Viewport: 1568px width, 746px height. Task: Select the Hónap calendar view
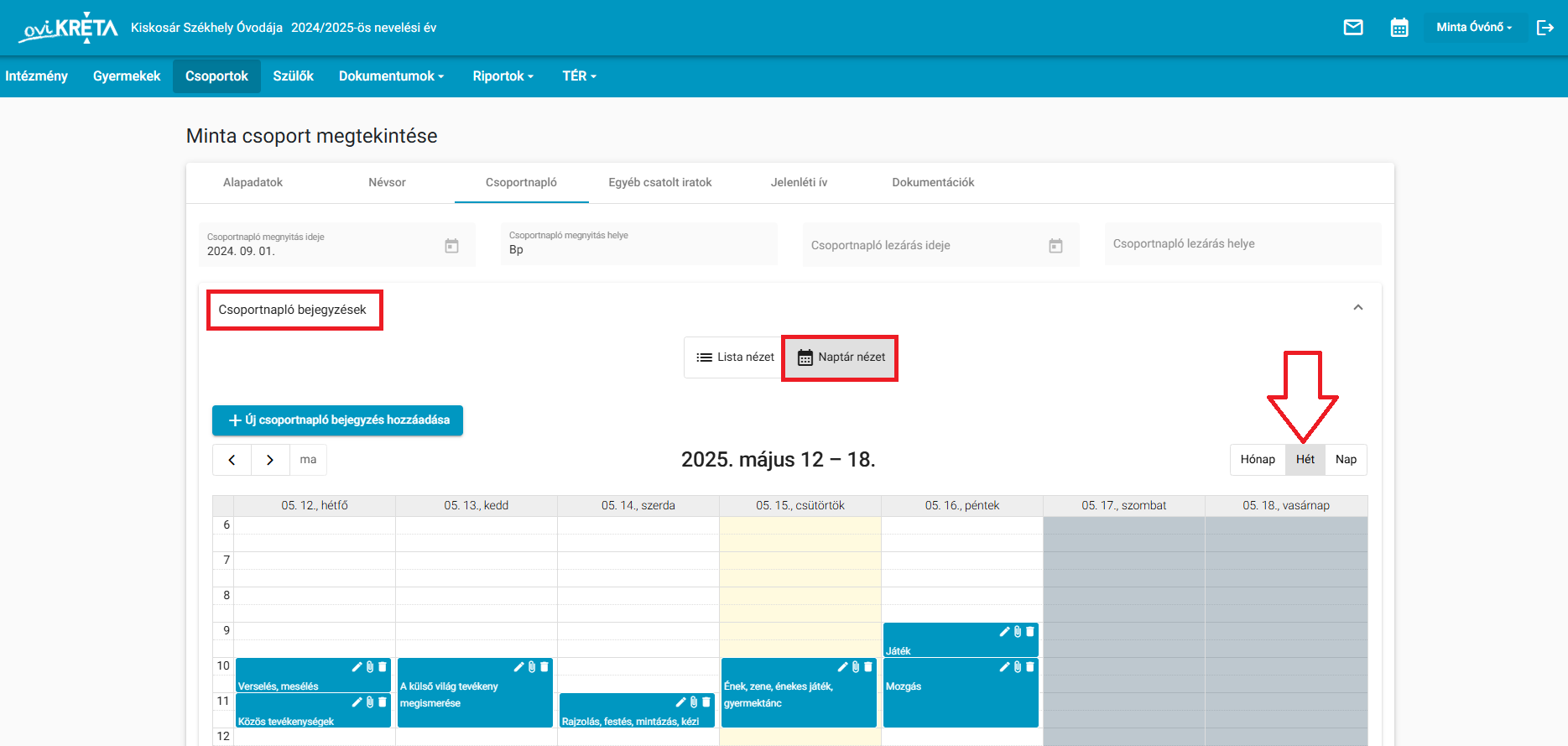[1258, 460]
